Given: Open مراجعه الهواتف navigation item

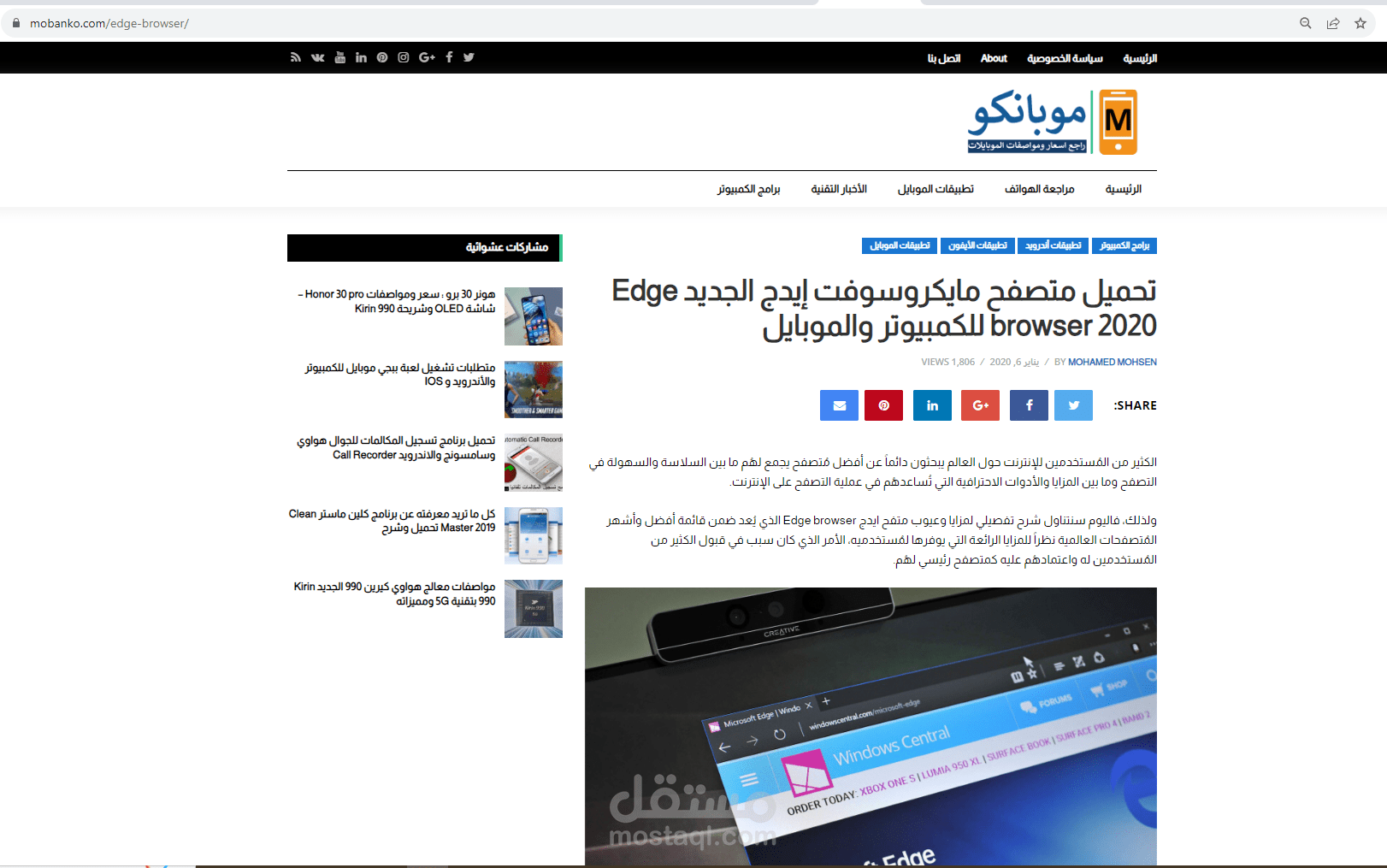Looking at the screenshot, I should (1040, 189).
